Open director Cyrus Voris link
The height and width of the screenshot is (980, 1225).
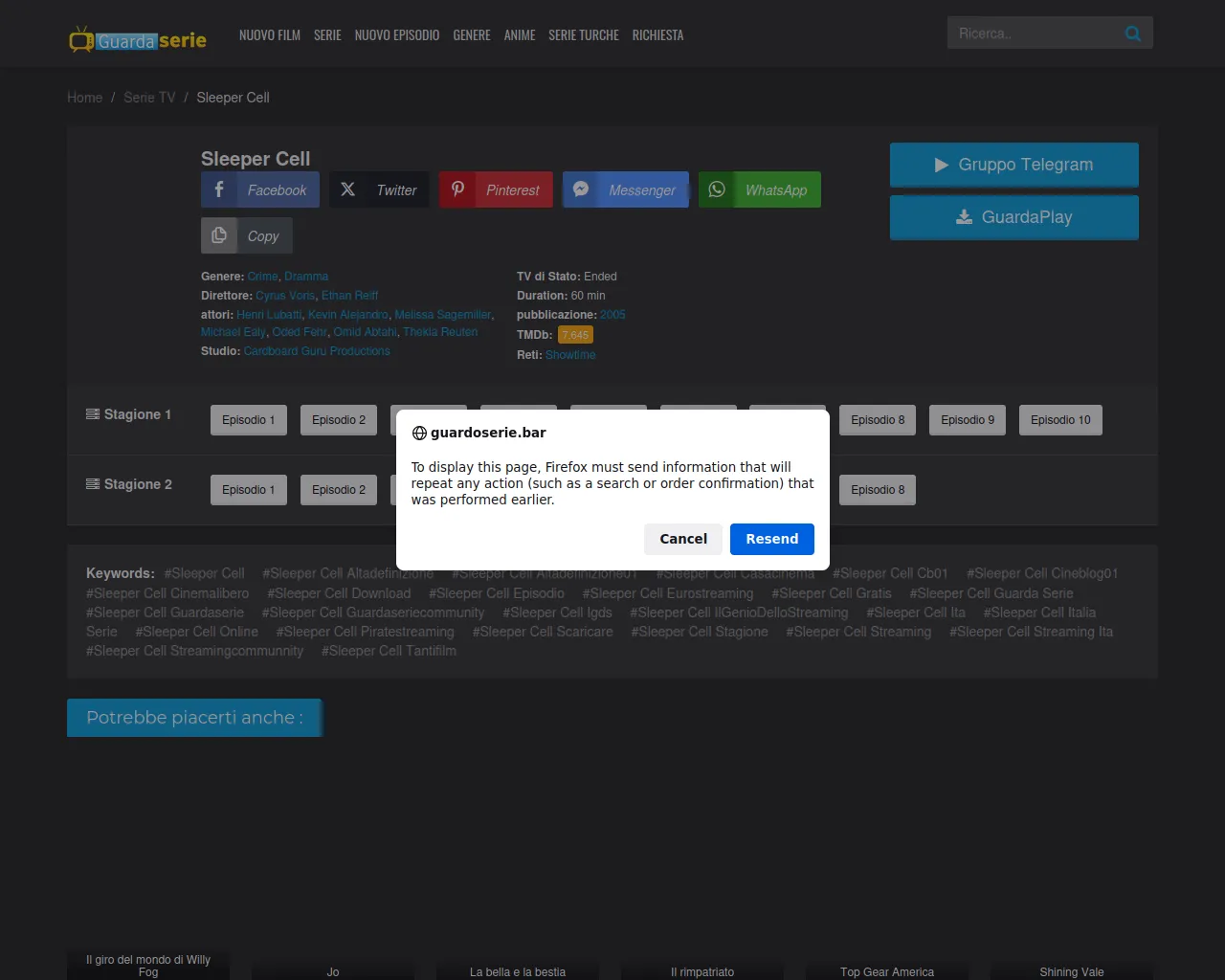click(x=285, y=296)
